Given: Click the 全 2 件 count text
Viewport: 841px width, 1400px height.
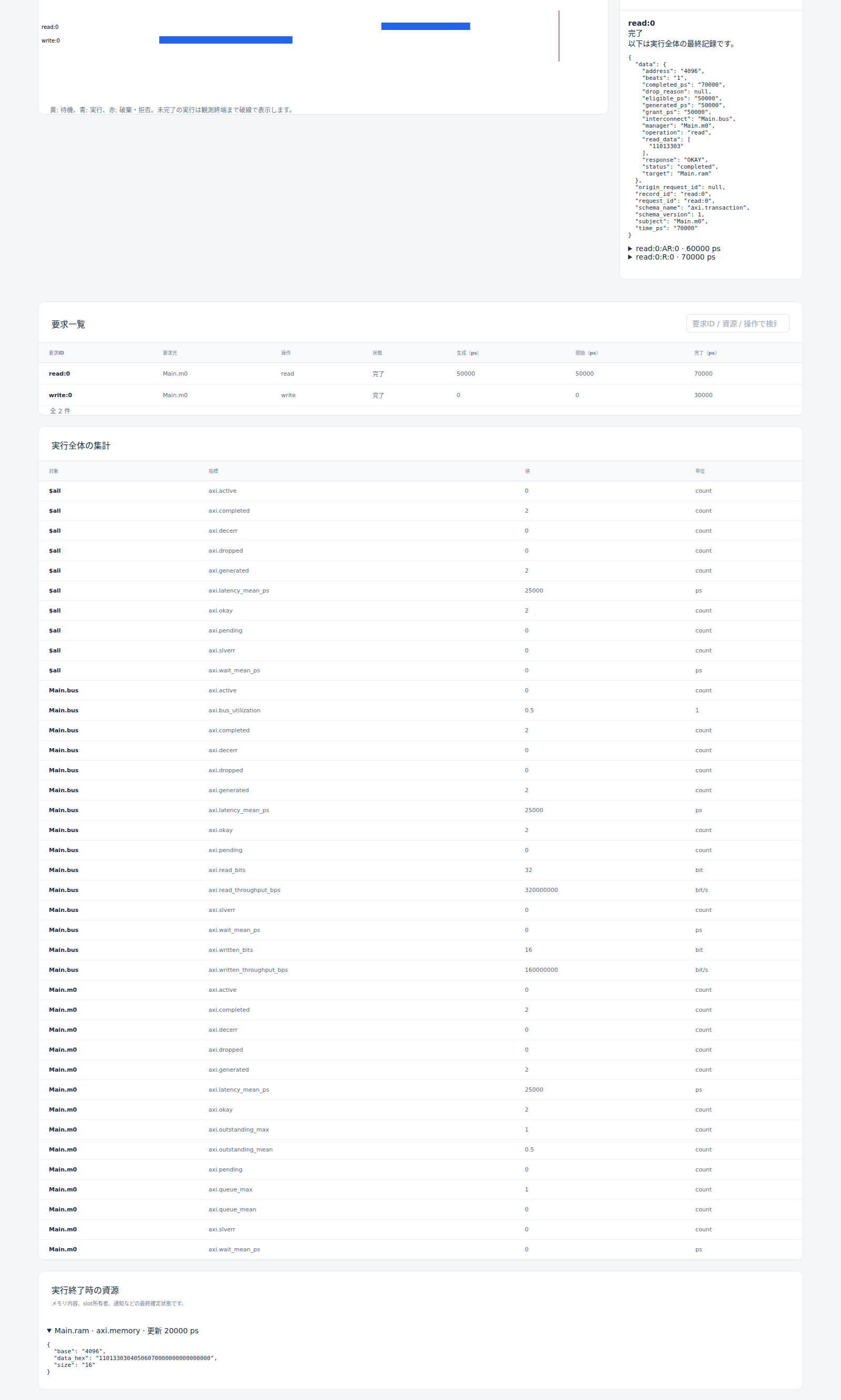Looking at the screenshot, I should [60, 411].
